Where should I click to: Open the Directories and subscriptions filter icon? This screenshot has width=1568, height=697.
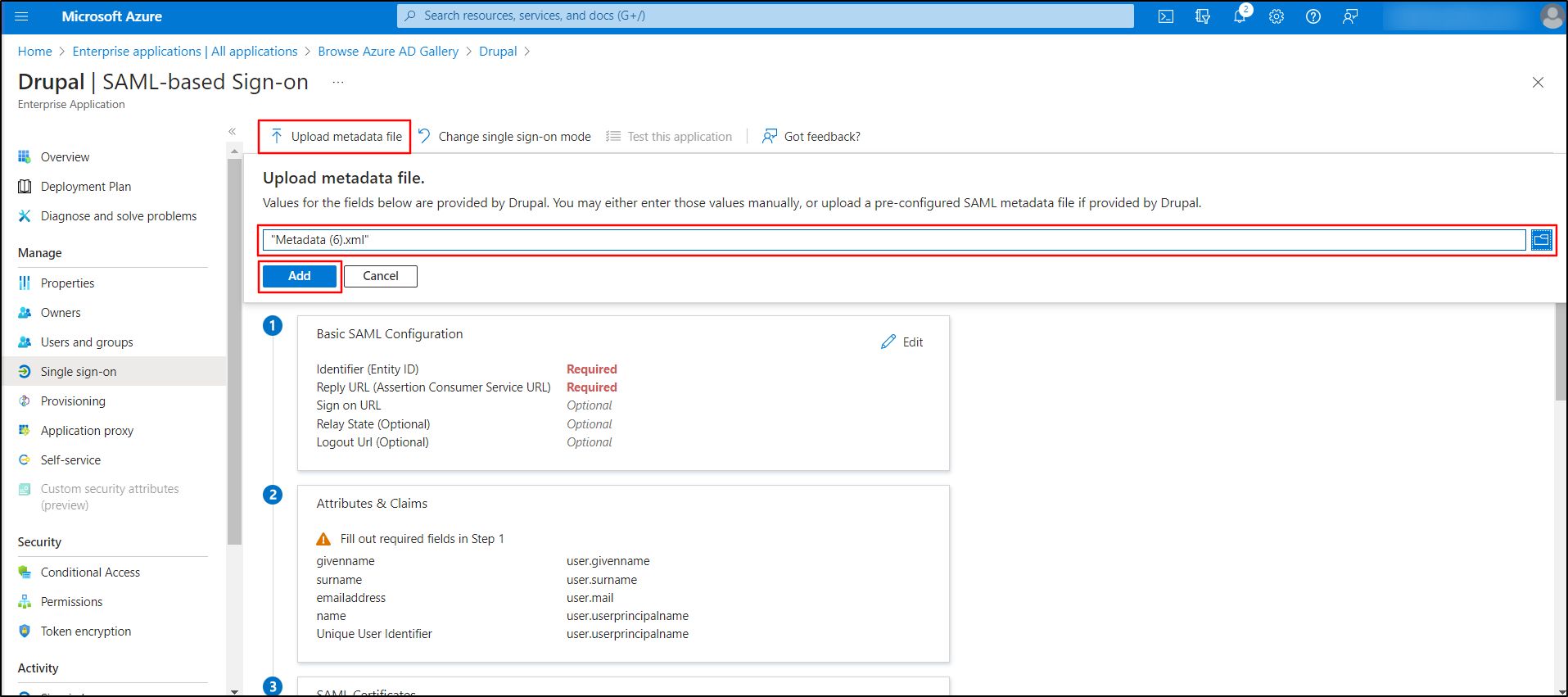coord(1203,16)
